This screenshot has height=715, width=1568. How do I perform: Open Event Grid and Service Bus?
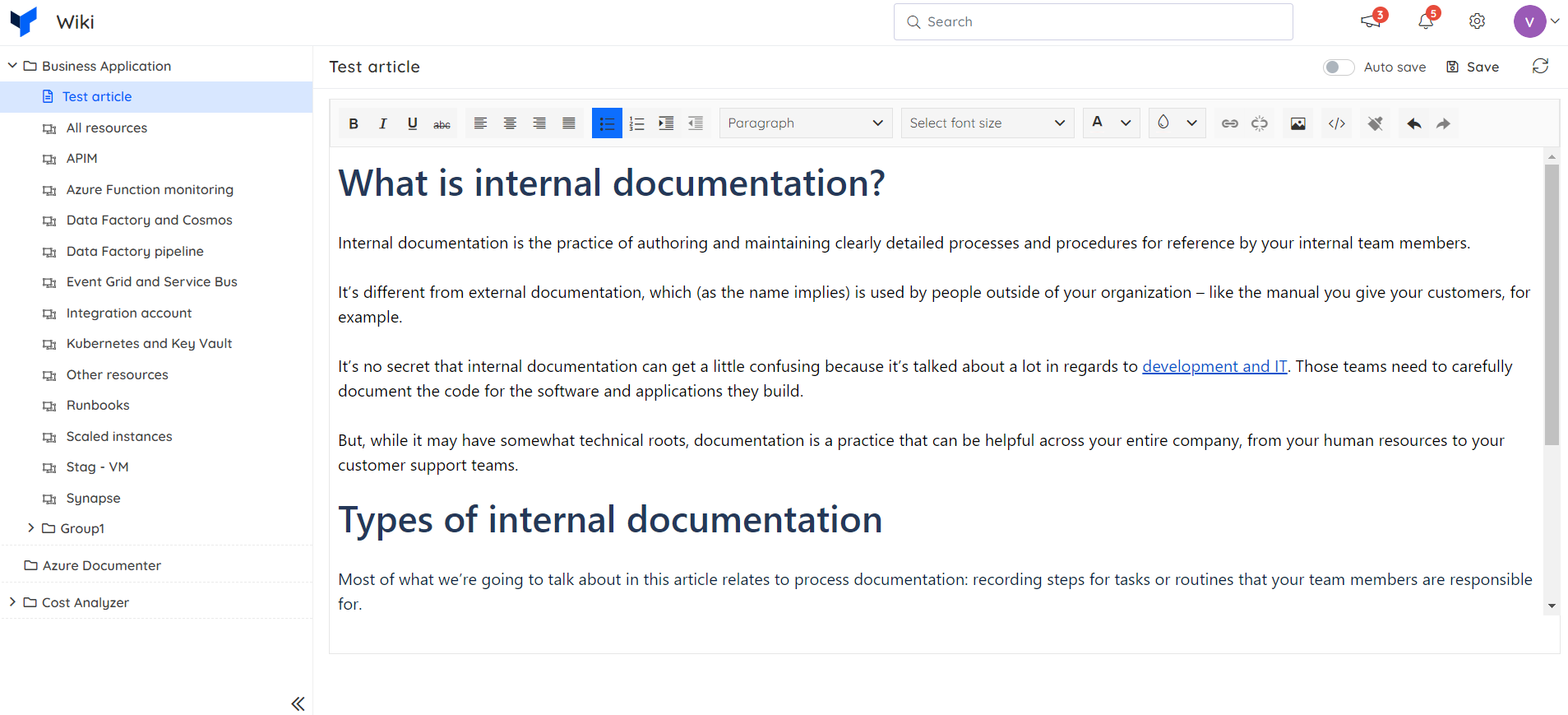click(151, 282)
